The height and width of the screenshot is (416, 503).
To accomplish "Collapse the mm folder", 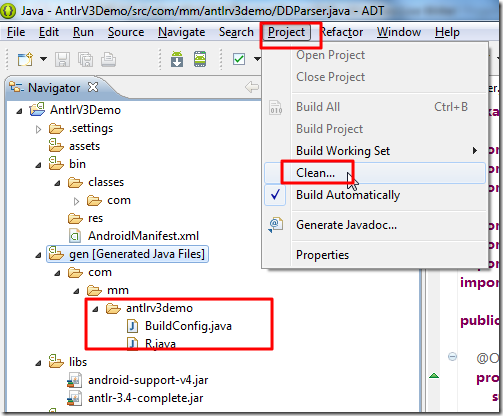I will point(77,291).
